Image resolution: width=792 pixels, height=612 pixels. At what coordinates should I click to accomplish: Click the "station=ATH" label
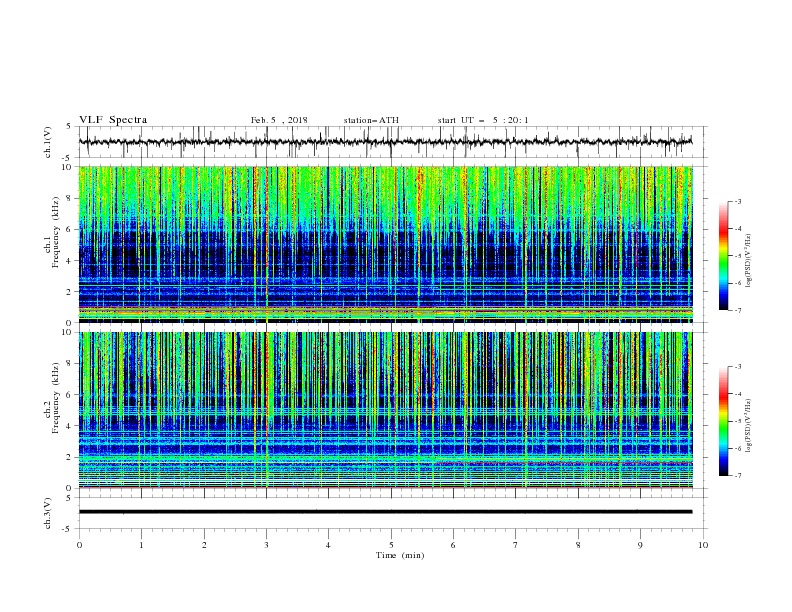coord(371,120)
